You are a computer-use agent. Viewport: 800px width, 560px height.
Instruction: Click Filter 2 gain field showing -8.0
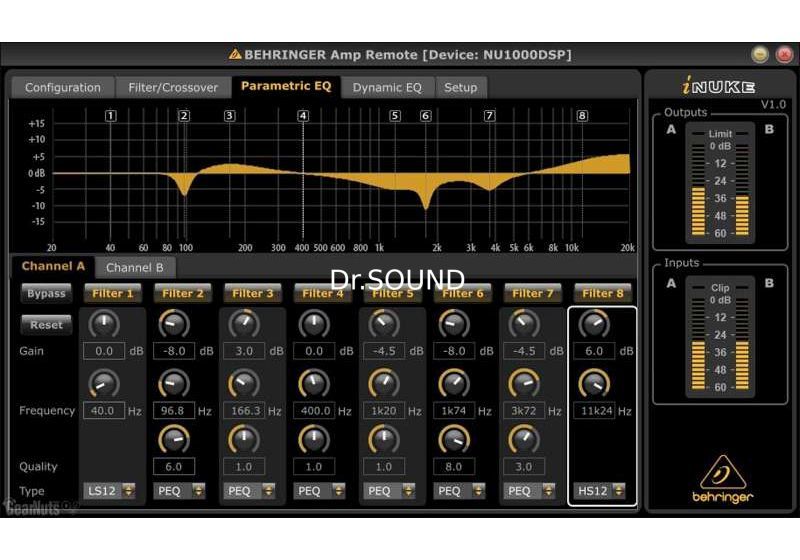point(174,351)
